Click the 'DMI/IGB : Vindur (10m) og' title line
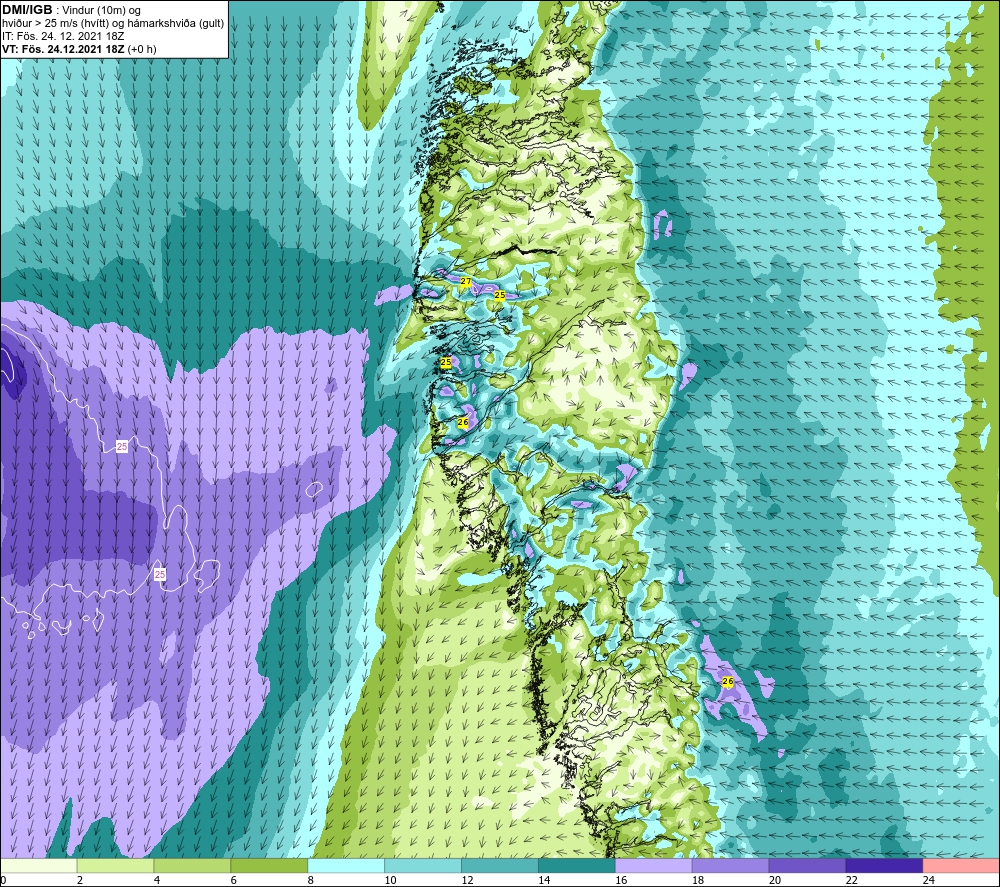This screenshot has width=1000, height=887. tap(72, 10)
